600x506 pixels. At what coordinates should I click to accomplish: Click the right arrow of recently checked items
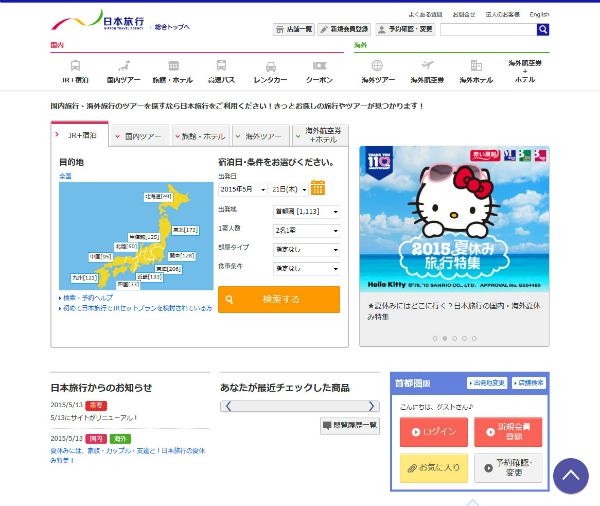[x=371, y=406]
